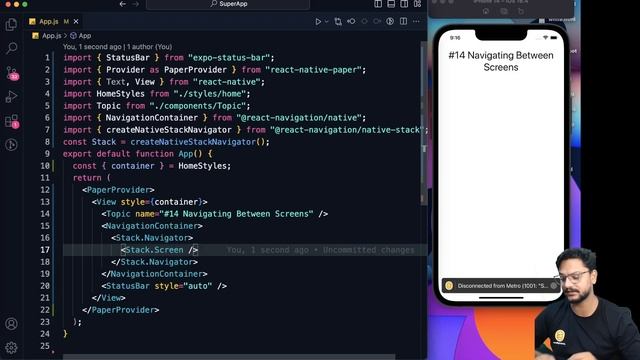The width and height of the screenshot is (640, 360).
Task: Open the Git graph icon below Extensions
Action: [11, 145]
